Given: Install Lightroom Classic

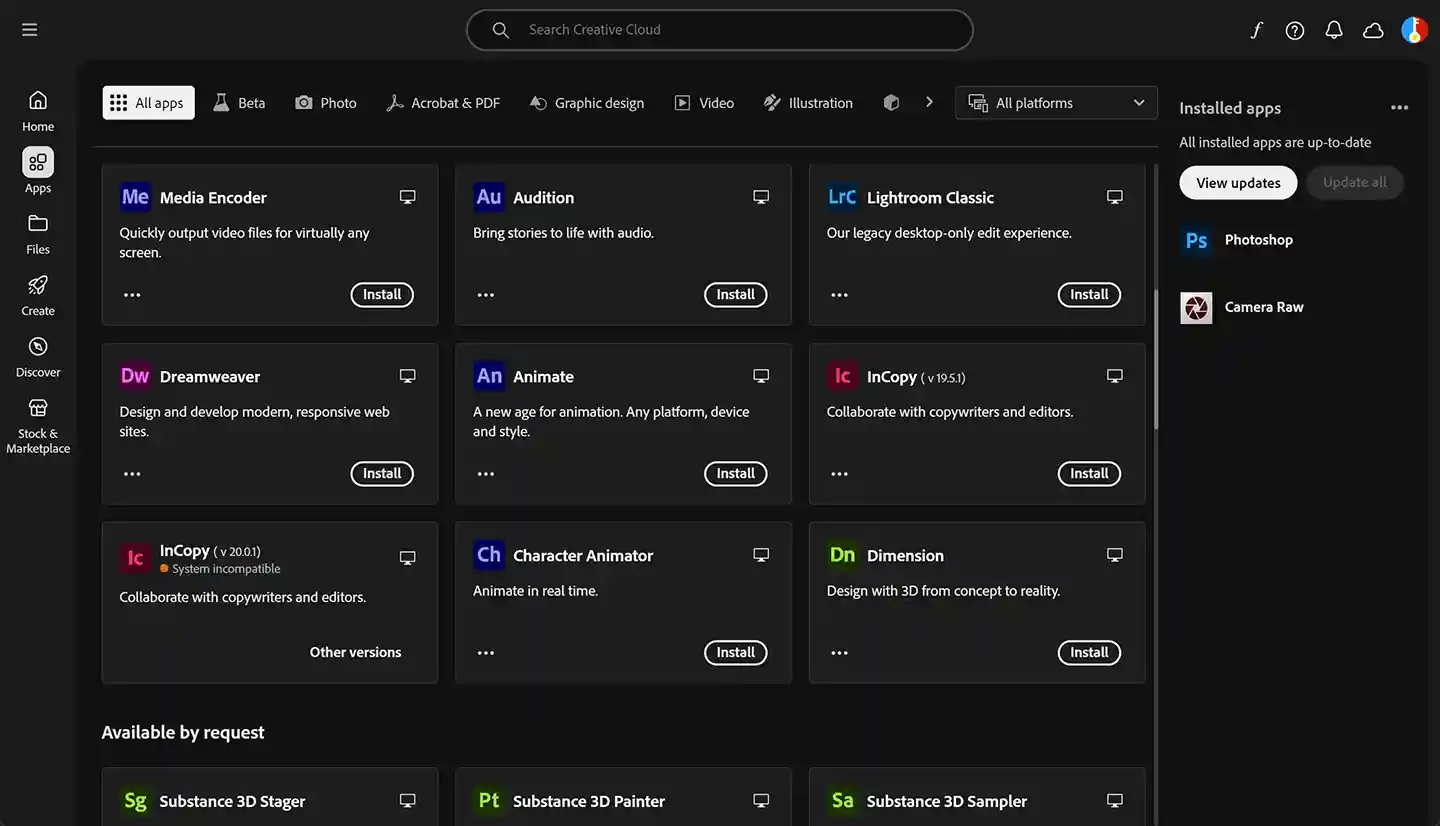Looking at the screenshot, I should click(x=1089, y=295).
